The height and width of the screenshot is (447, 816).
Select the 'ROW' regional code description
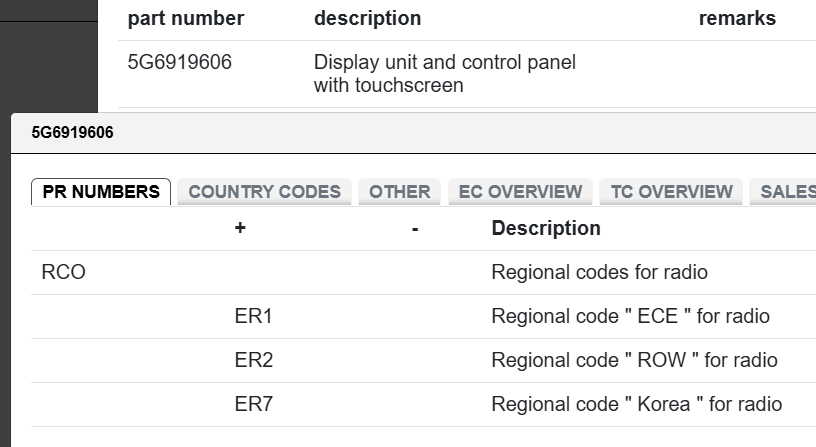(634, 360)
